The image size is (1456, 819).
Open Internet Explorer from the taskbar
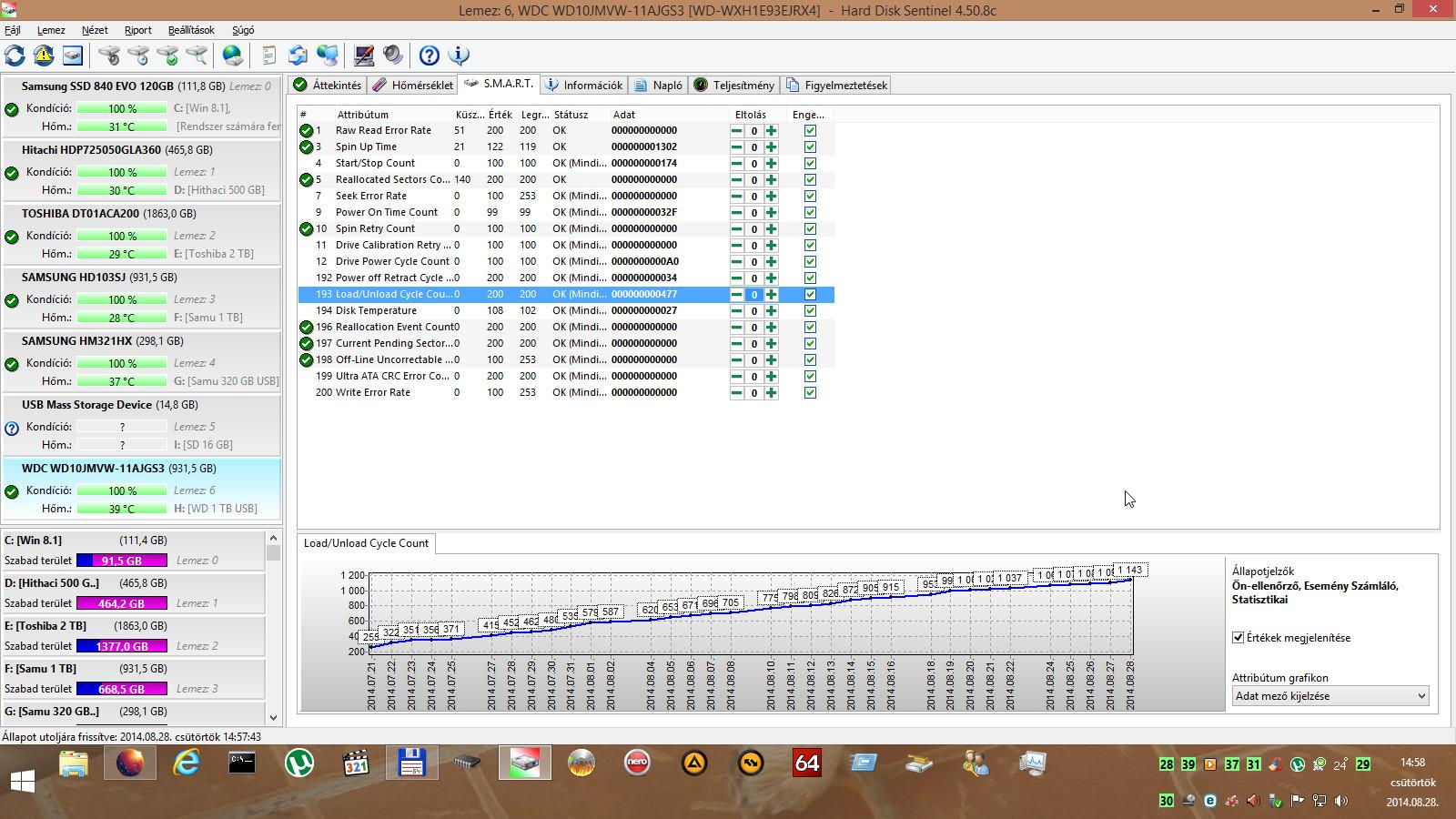(186, 763)
